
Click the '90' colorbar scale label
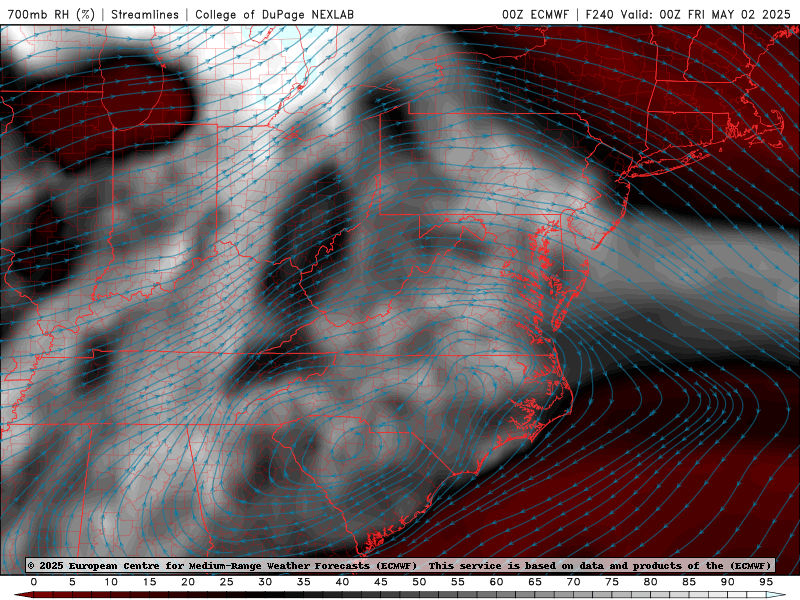(x=728, y=582)
